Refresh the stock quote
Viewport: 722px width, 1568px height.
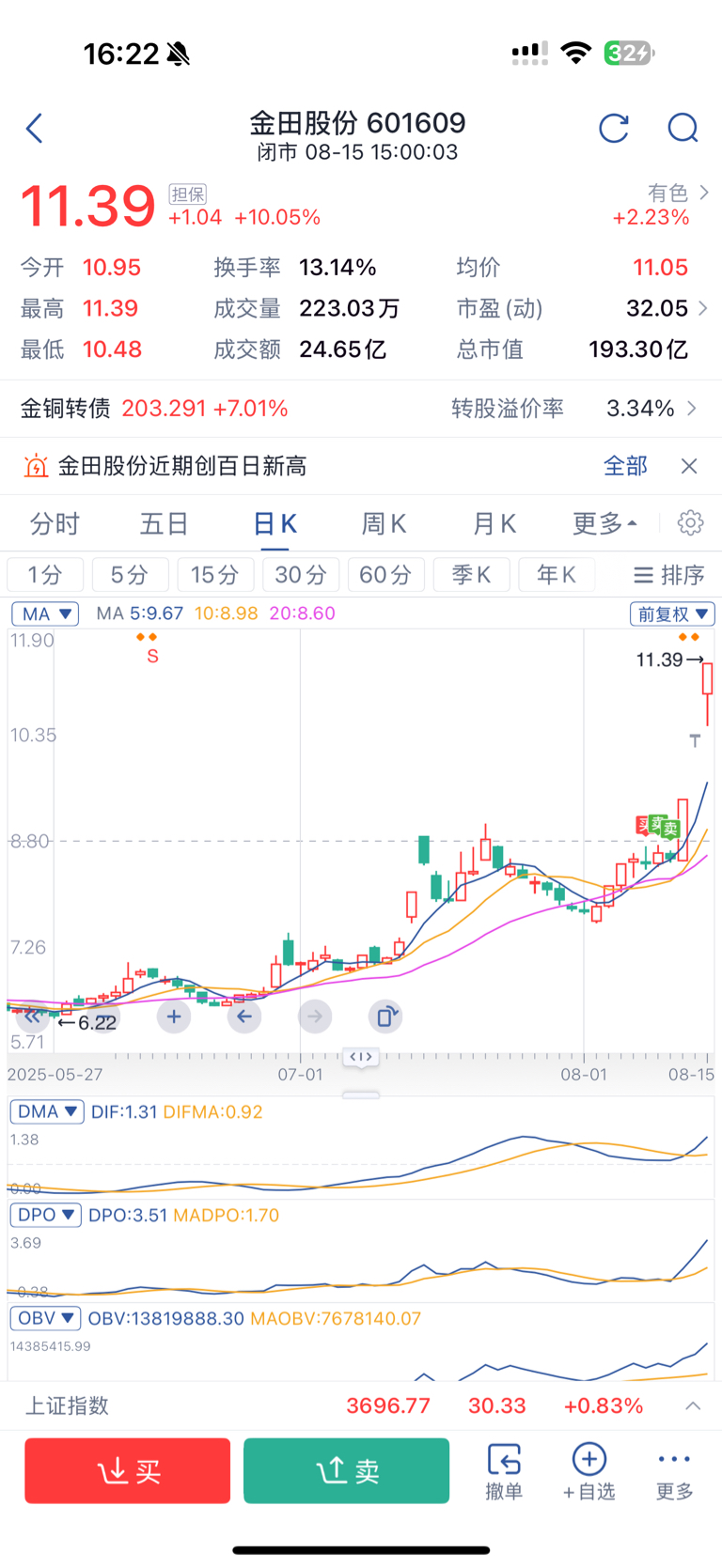[614, 128]
